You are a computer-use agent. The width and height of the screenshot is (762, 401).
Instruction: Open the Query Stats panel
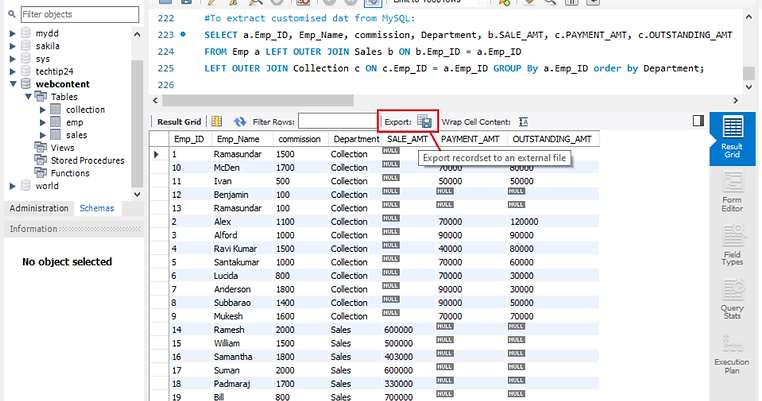click(x=732, y=298)
